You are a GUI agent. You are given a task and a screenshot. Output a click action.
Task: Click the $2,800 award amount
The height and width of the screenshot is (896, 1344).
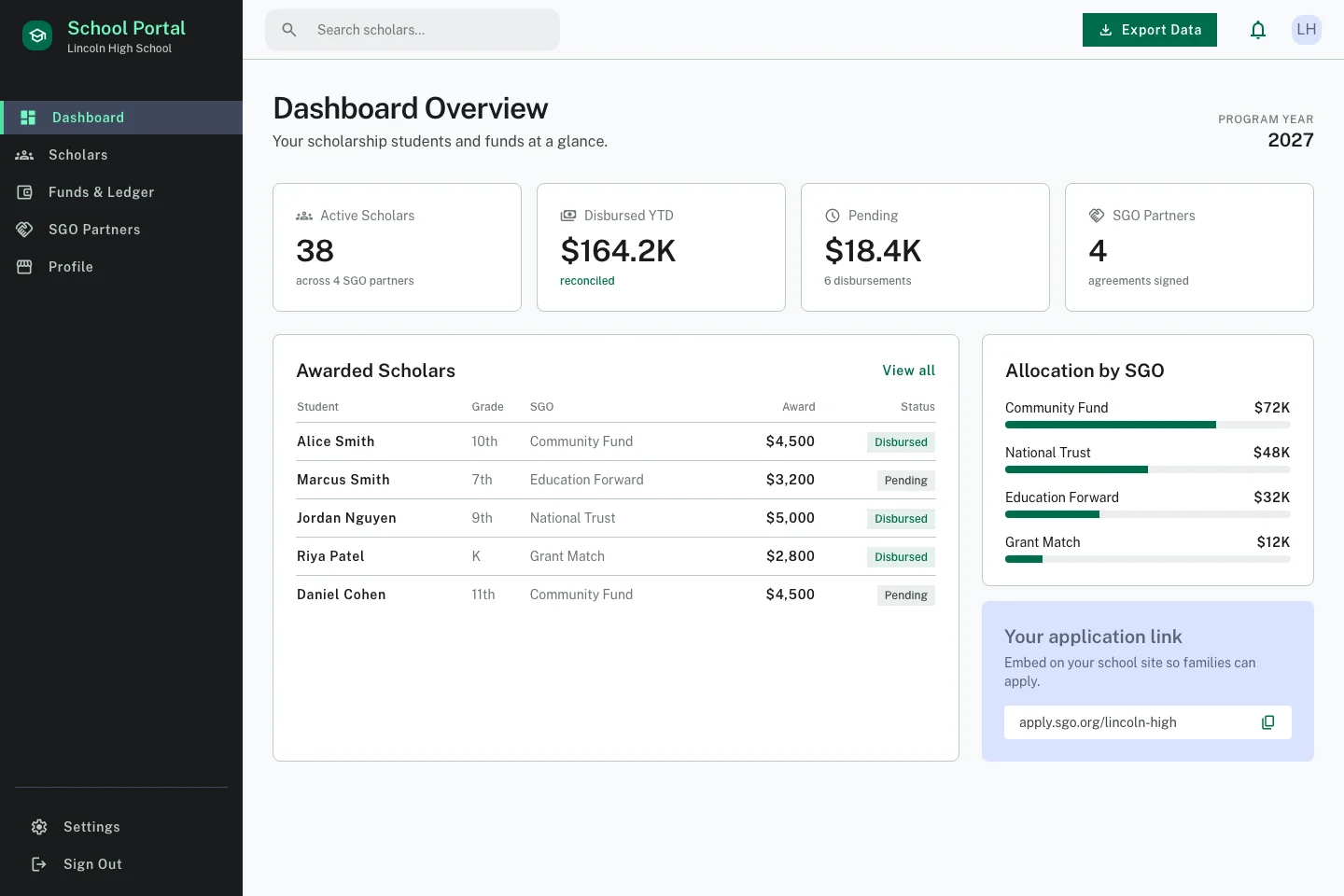(x=791, y=556)
